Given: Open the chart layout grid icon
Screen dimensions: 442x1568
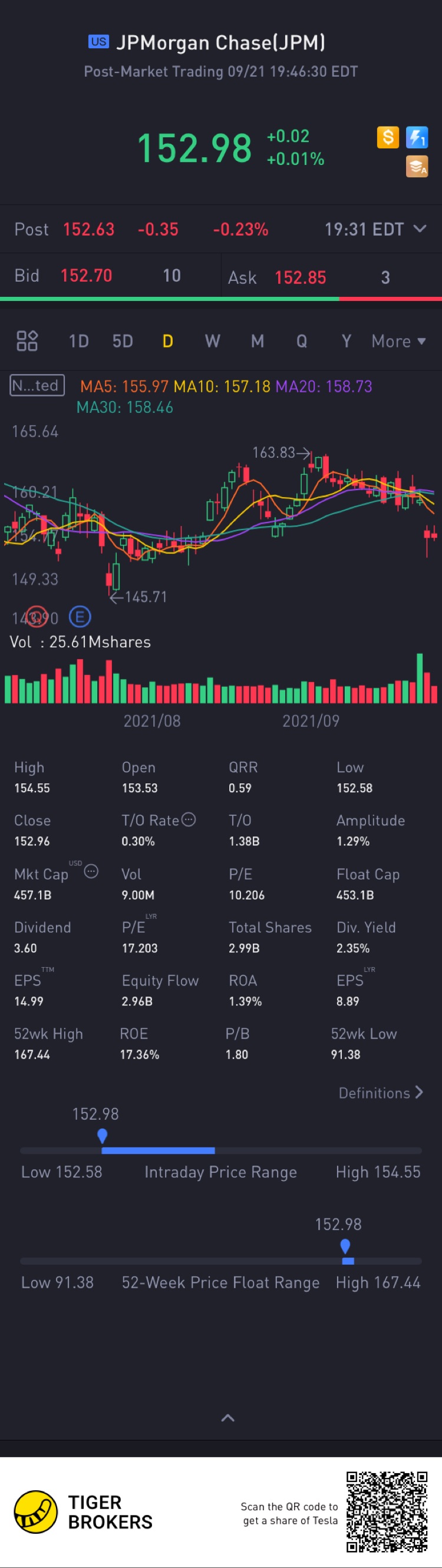Looking at the screenshot, I should pos(27,341).
